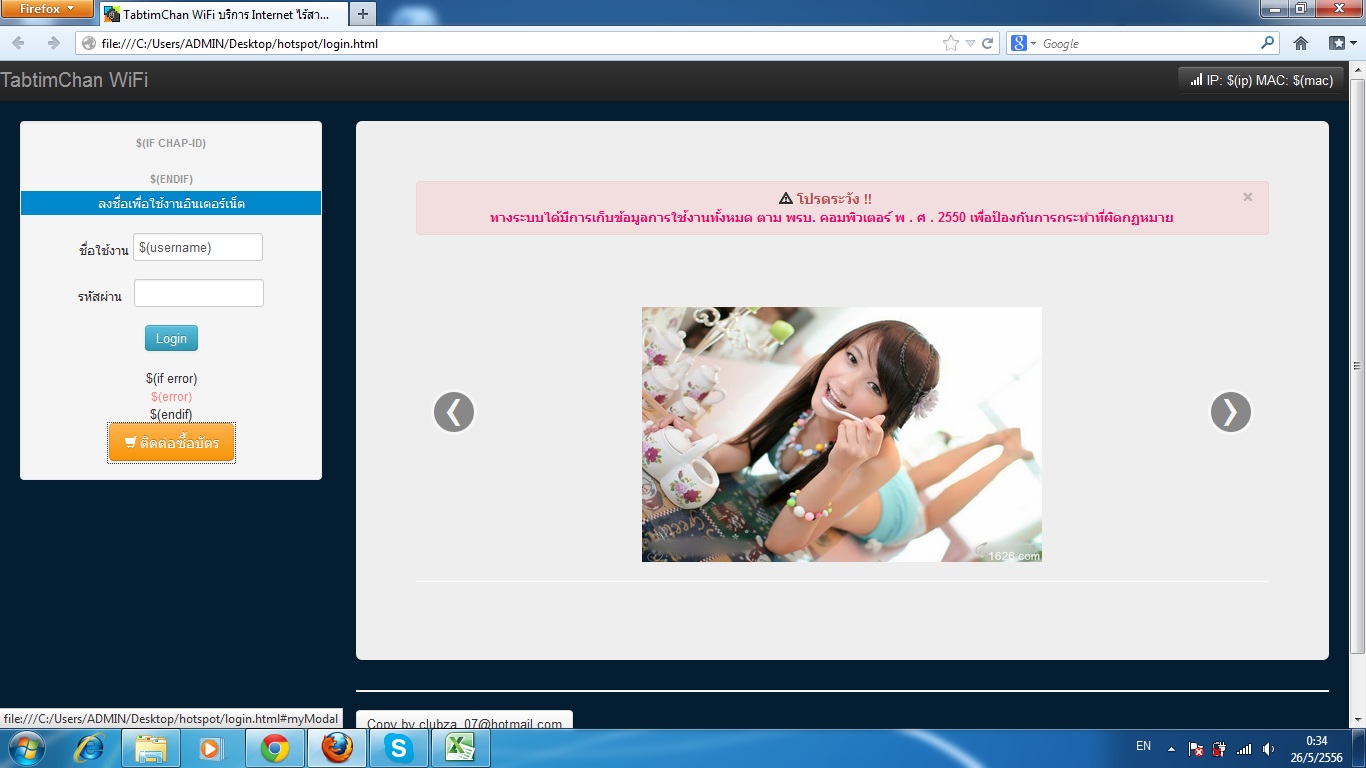Screen dimensions: 1366x768
Task: Click the search magnifier icon
Action: 1268,43
